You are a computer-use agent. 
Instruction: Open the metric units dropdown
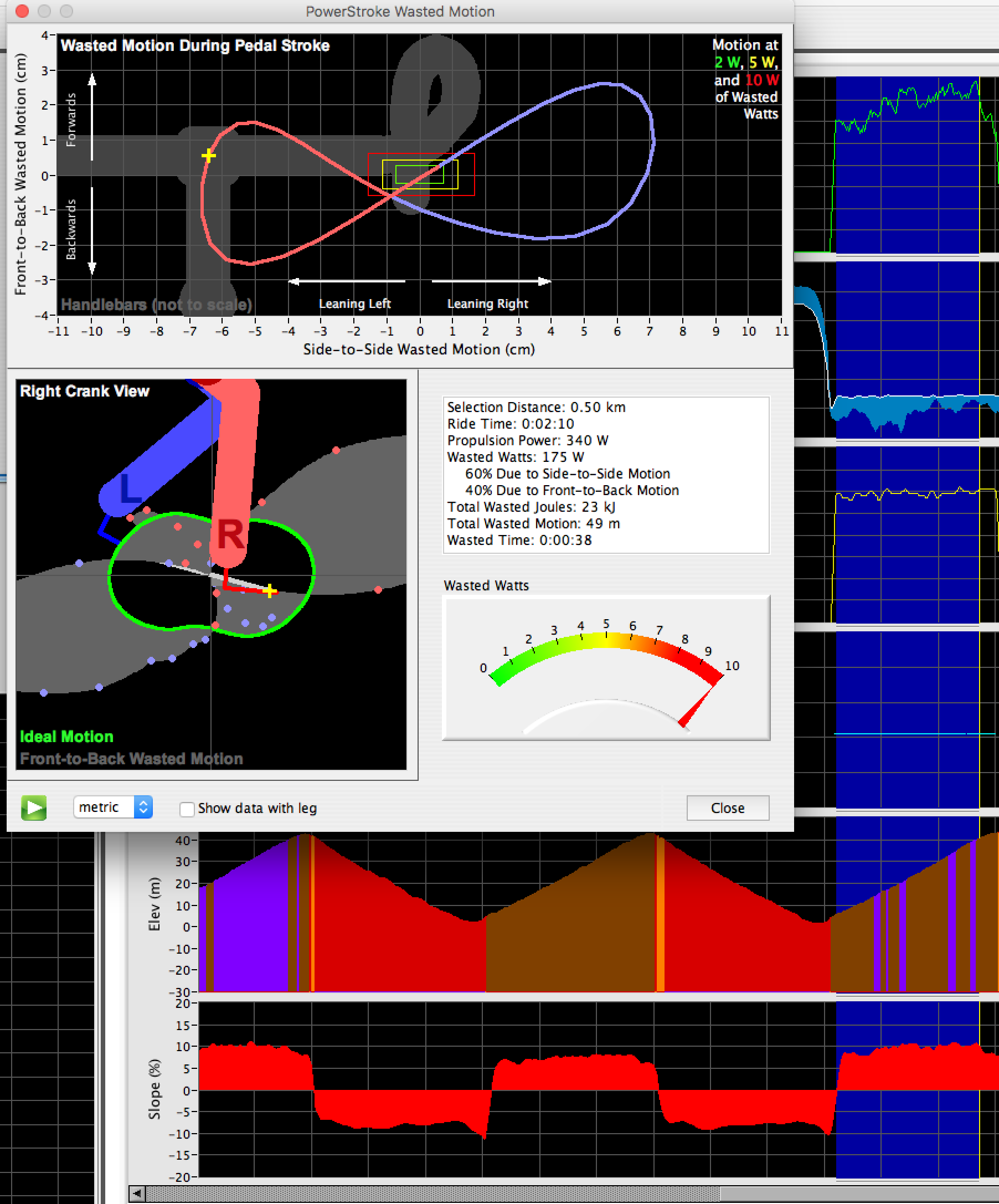coord(113,807)
